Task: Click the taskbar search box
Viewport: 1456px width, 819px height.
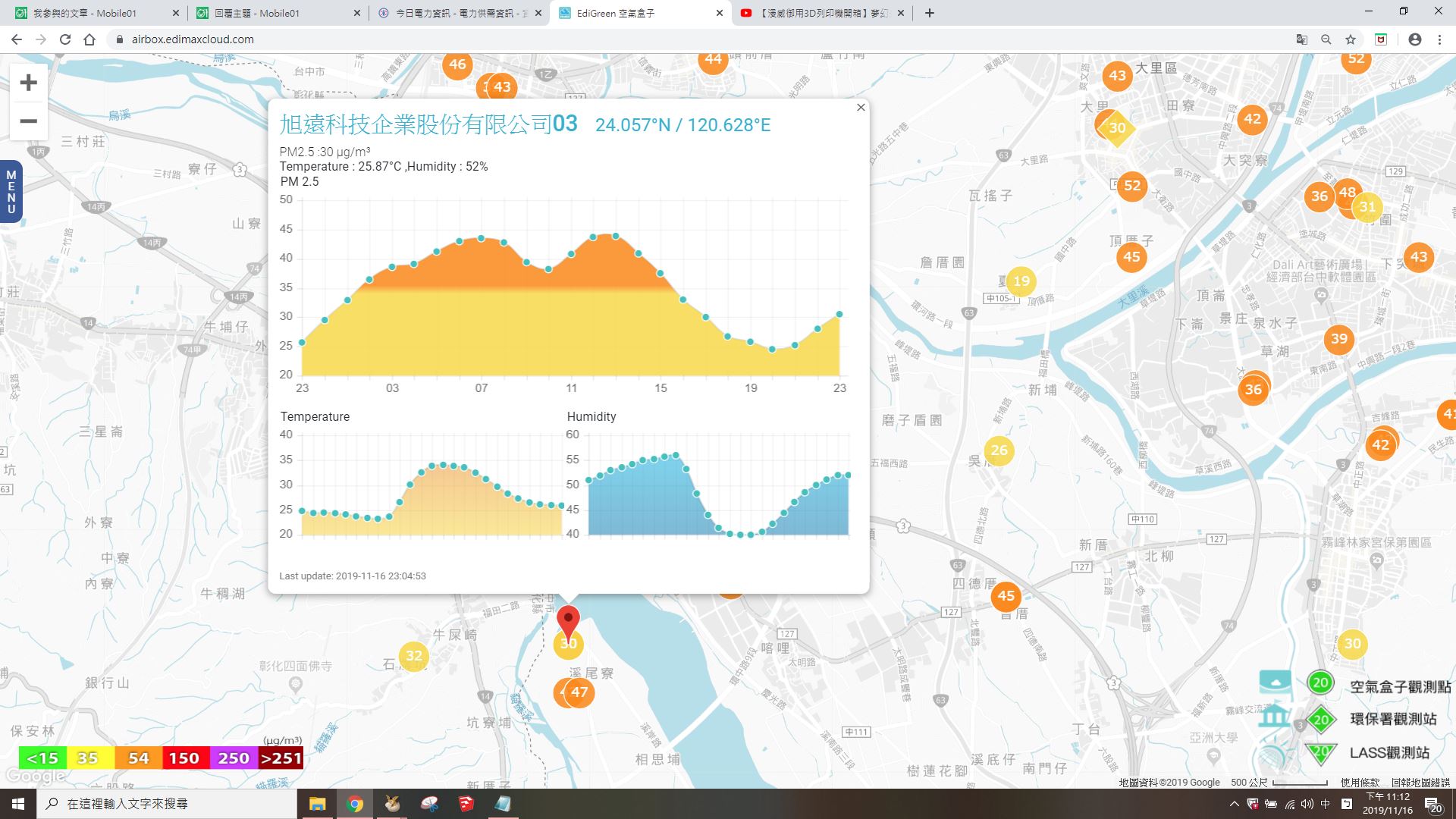Action: pyautogui.click(x=167, y=804)
